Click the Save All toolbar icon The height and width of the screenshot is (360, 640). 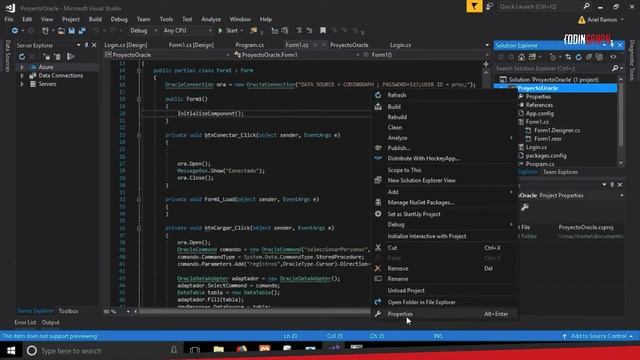click(82, 31)
